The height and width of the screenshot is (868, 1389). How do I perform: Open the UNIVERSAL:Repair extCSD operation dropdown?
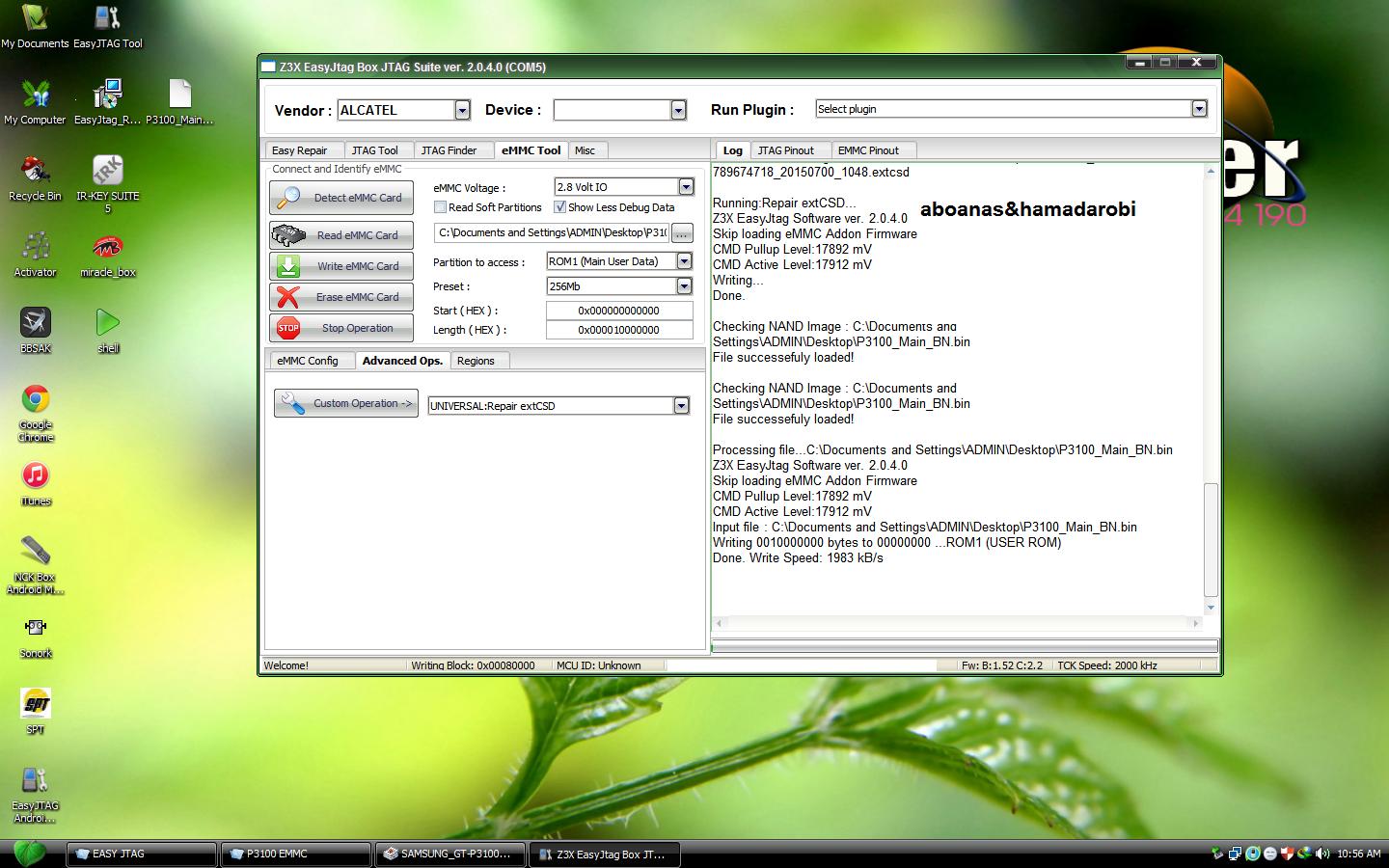point(681,406)
